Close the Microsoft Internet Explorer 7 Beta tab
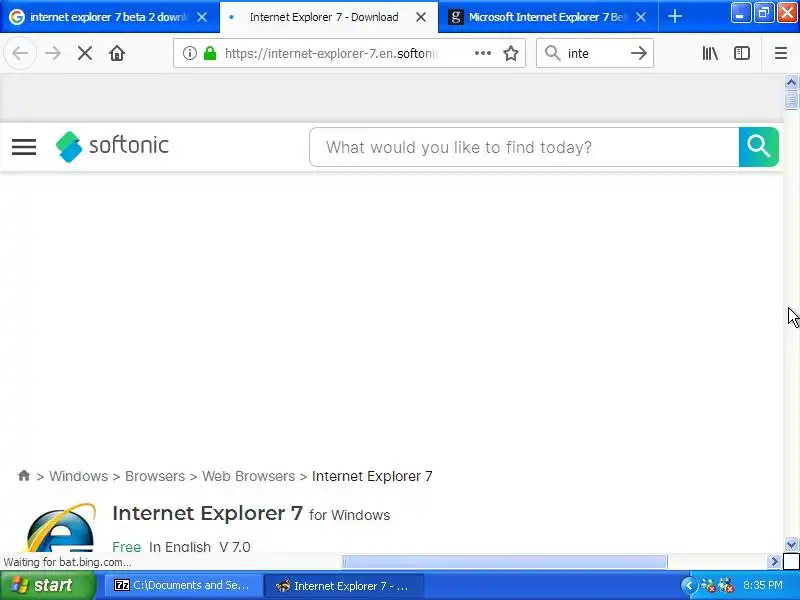 (641, 17)
